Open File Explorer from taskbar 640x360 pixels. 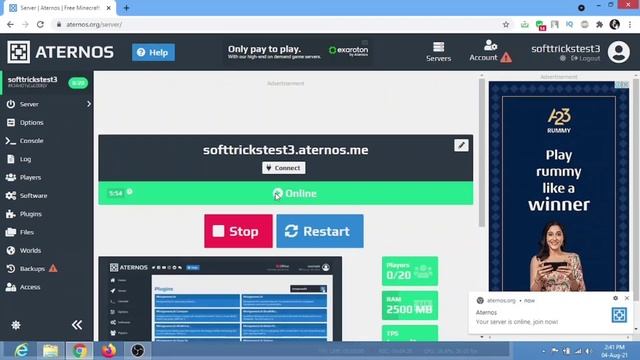(x=50, y=351)
